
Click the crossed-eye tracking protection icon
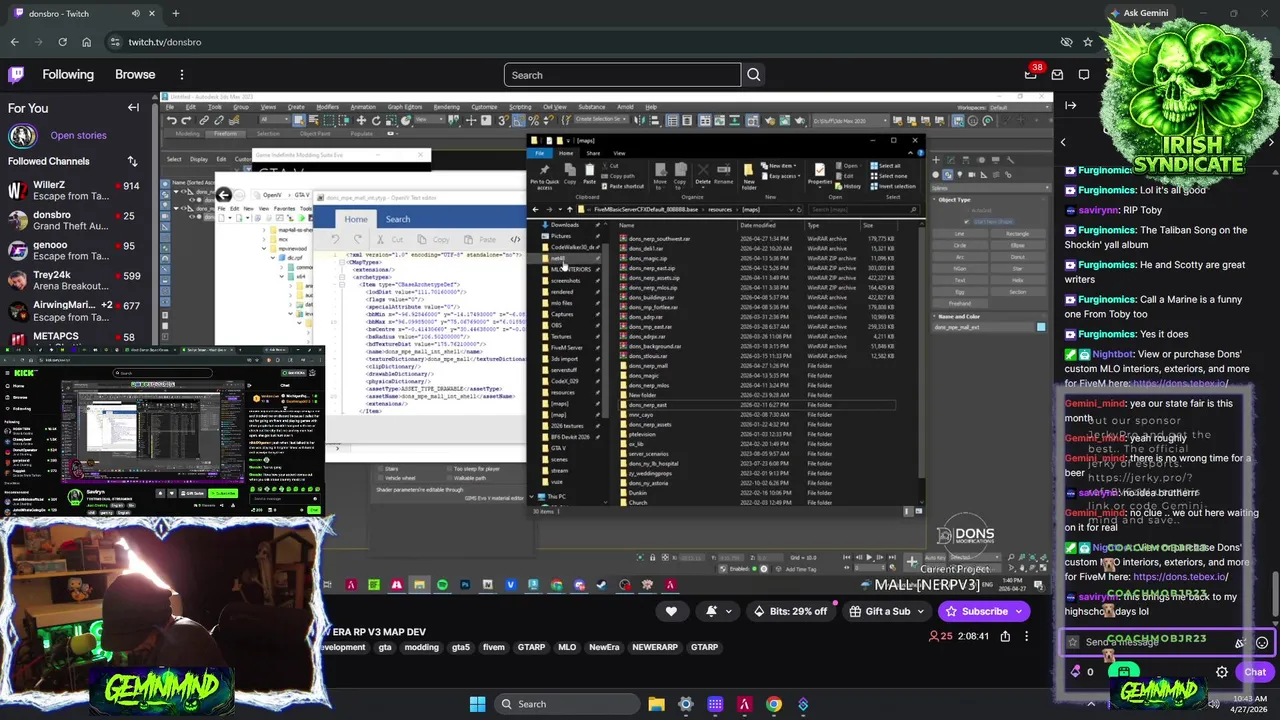[x=1066, y=42]
